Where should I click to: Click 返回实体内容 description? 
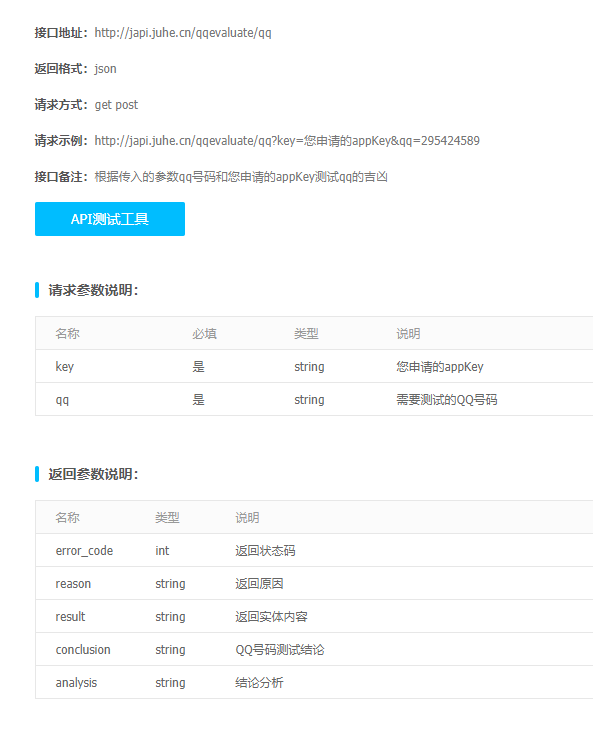pyautogui.click(x=271, y=617)
